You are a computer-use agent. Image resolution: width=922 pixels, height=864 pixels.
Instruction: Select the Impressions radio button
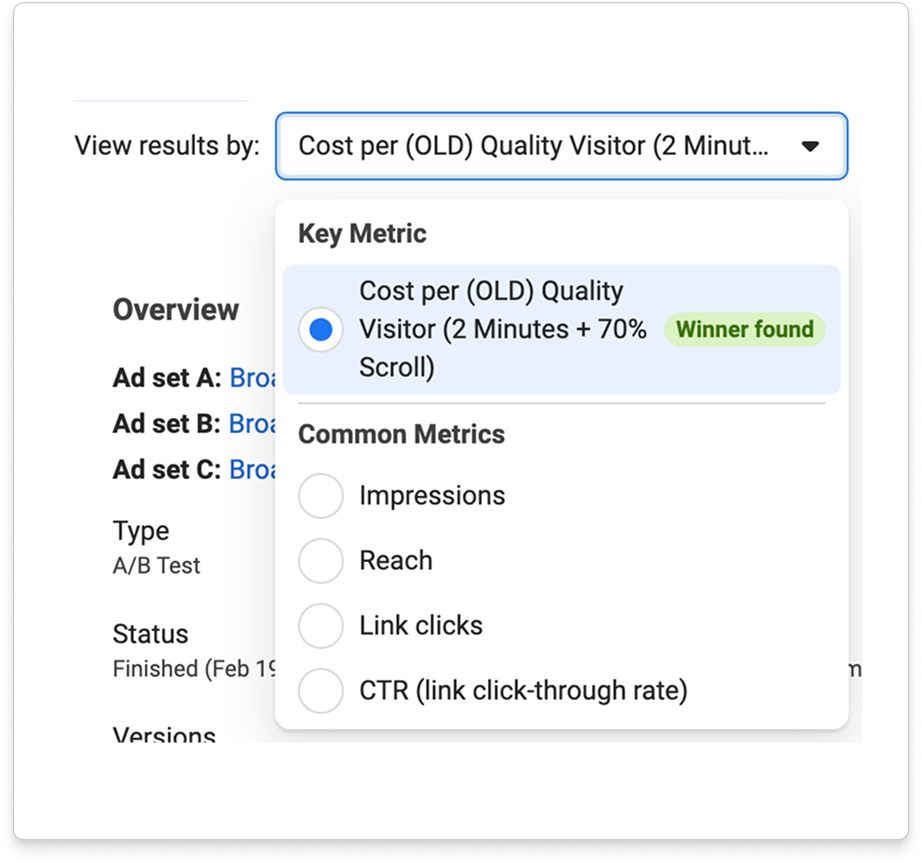(x=320, y=495)
